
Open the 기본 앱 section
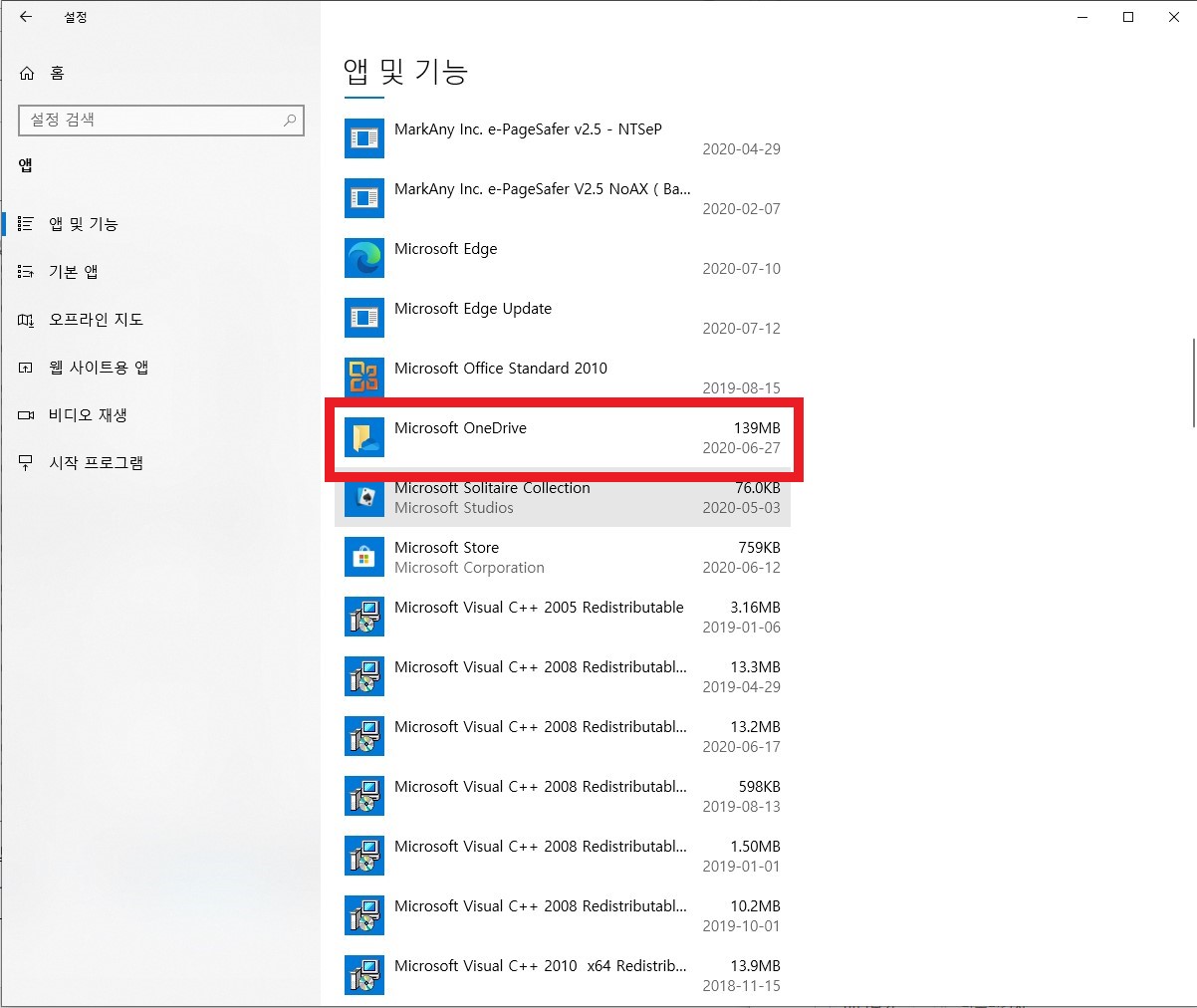coord(159,272)
